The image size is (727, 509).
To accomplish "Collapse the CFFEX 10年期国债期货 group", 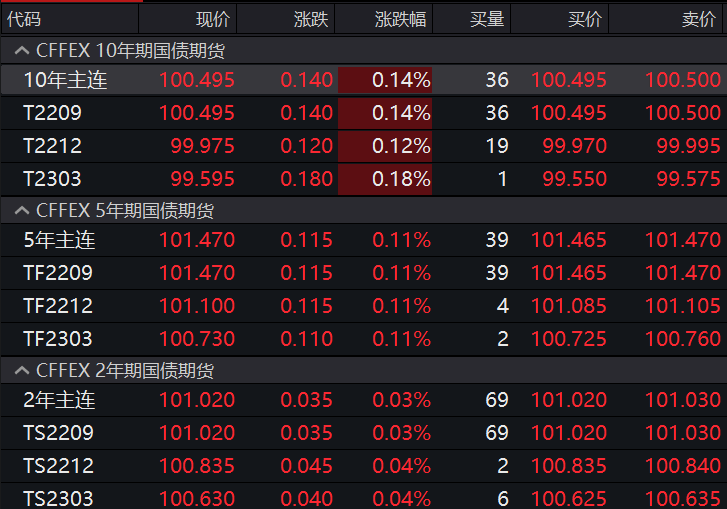I will [20, 49].
